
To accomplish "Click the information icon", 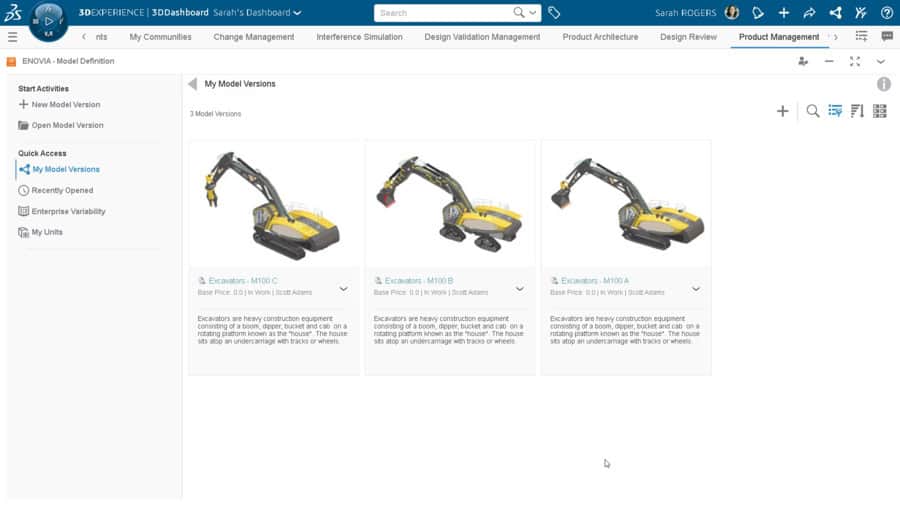I will click(x=884, y=84).
